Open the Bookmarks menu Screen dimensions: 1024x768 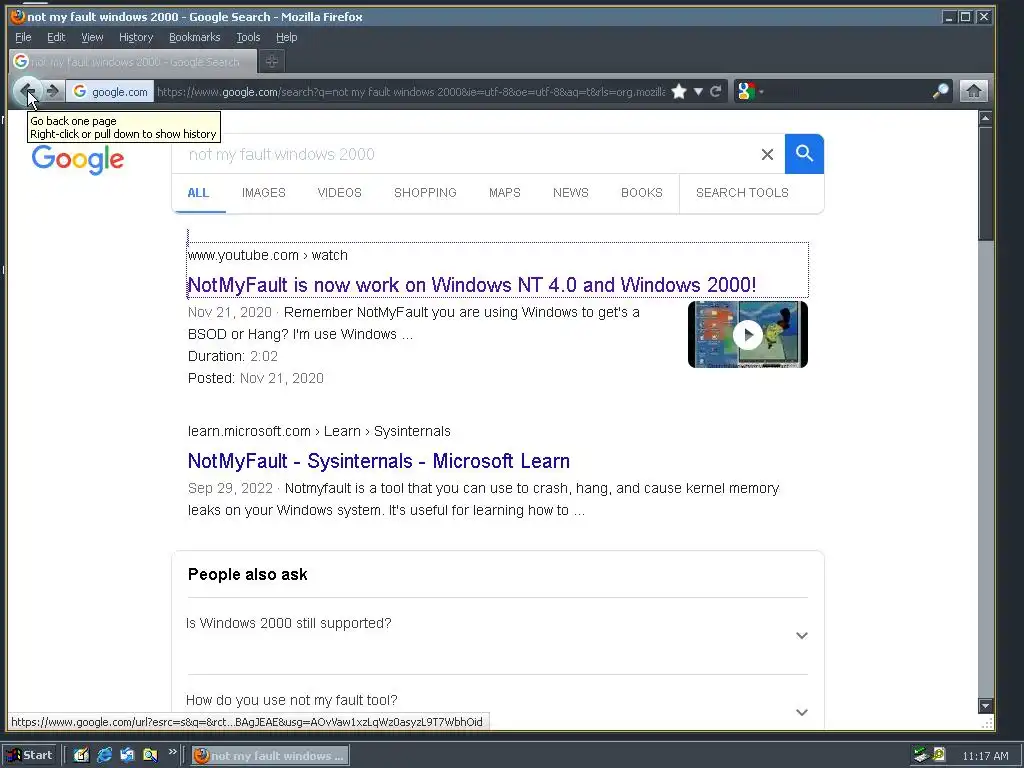tap(195, 37)
